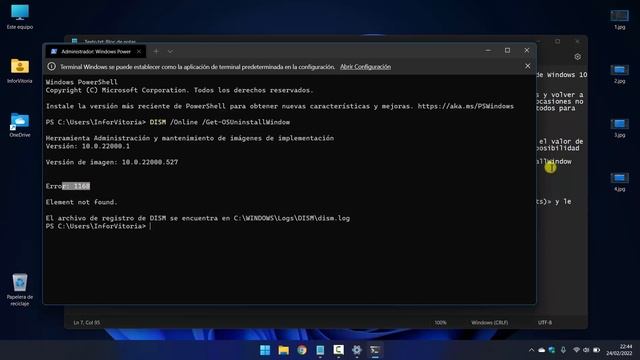The height and width of the screenshot is (360, 640).
Task: Click the Abrir Configuración link
Action: [365, 67]
